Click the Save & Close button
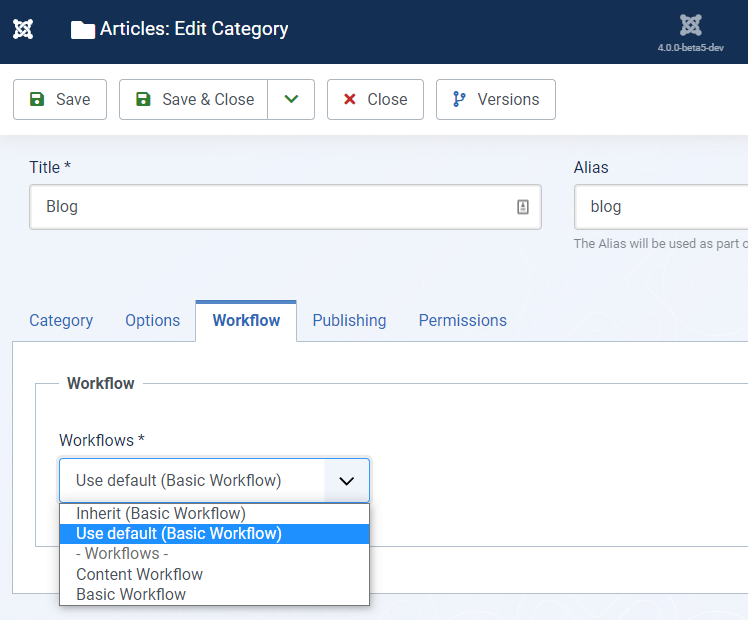This screenshot has width=748, height=620. [194, 99]
